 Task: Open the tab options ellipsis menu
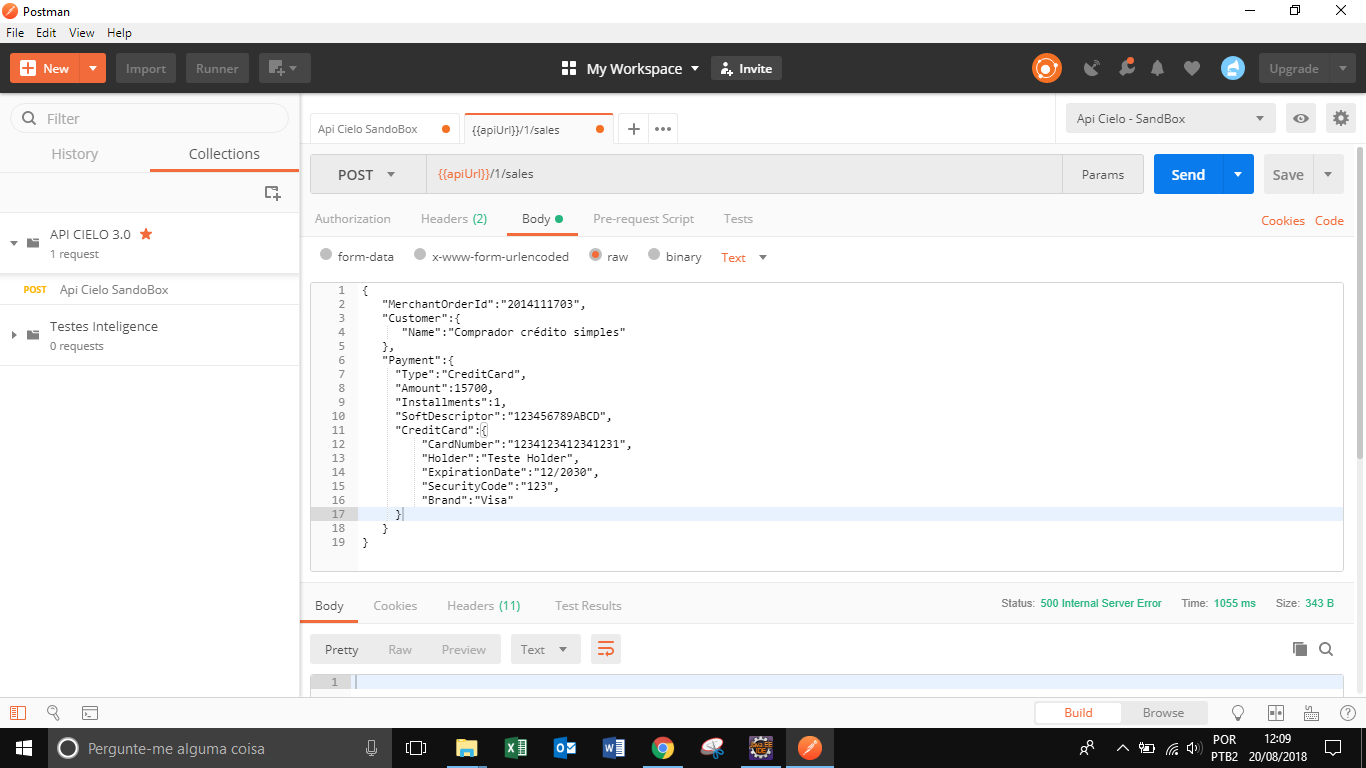(x=663, y=129)
